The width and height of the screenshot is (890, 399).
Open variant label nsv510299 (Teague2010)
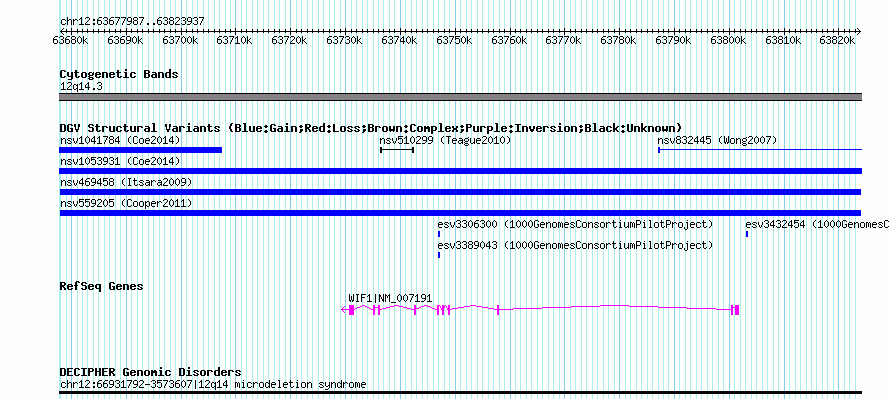tap(446, 140)
